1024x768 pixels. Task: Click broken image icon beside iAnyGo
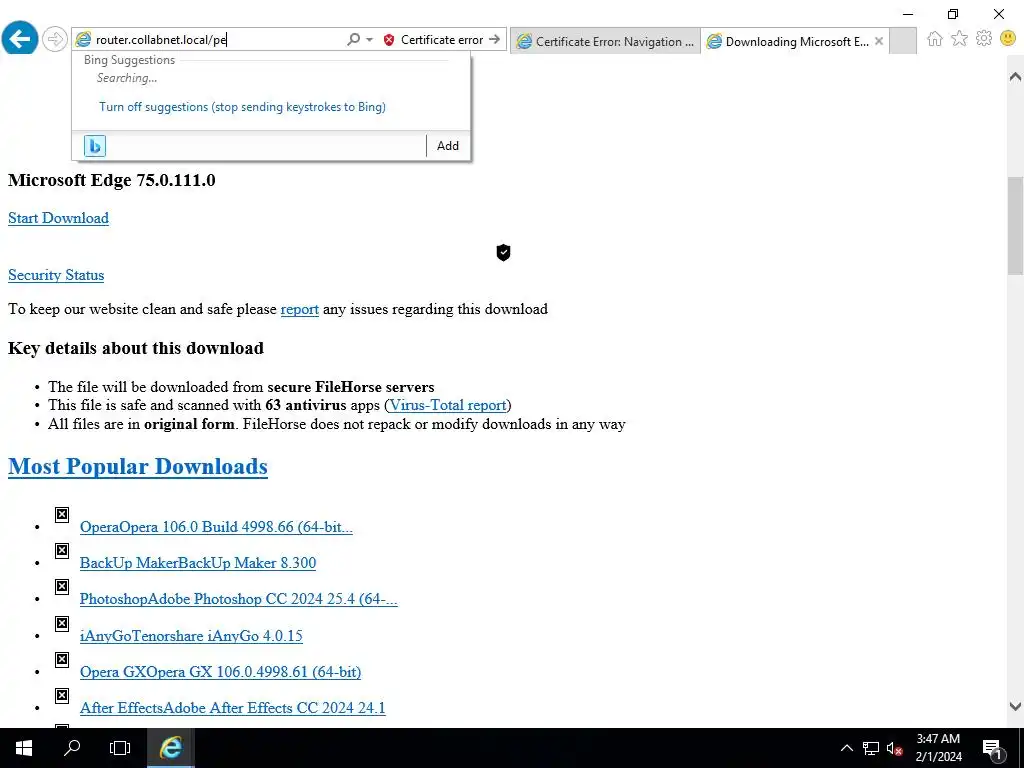(x=62, y=624)
